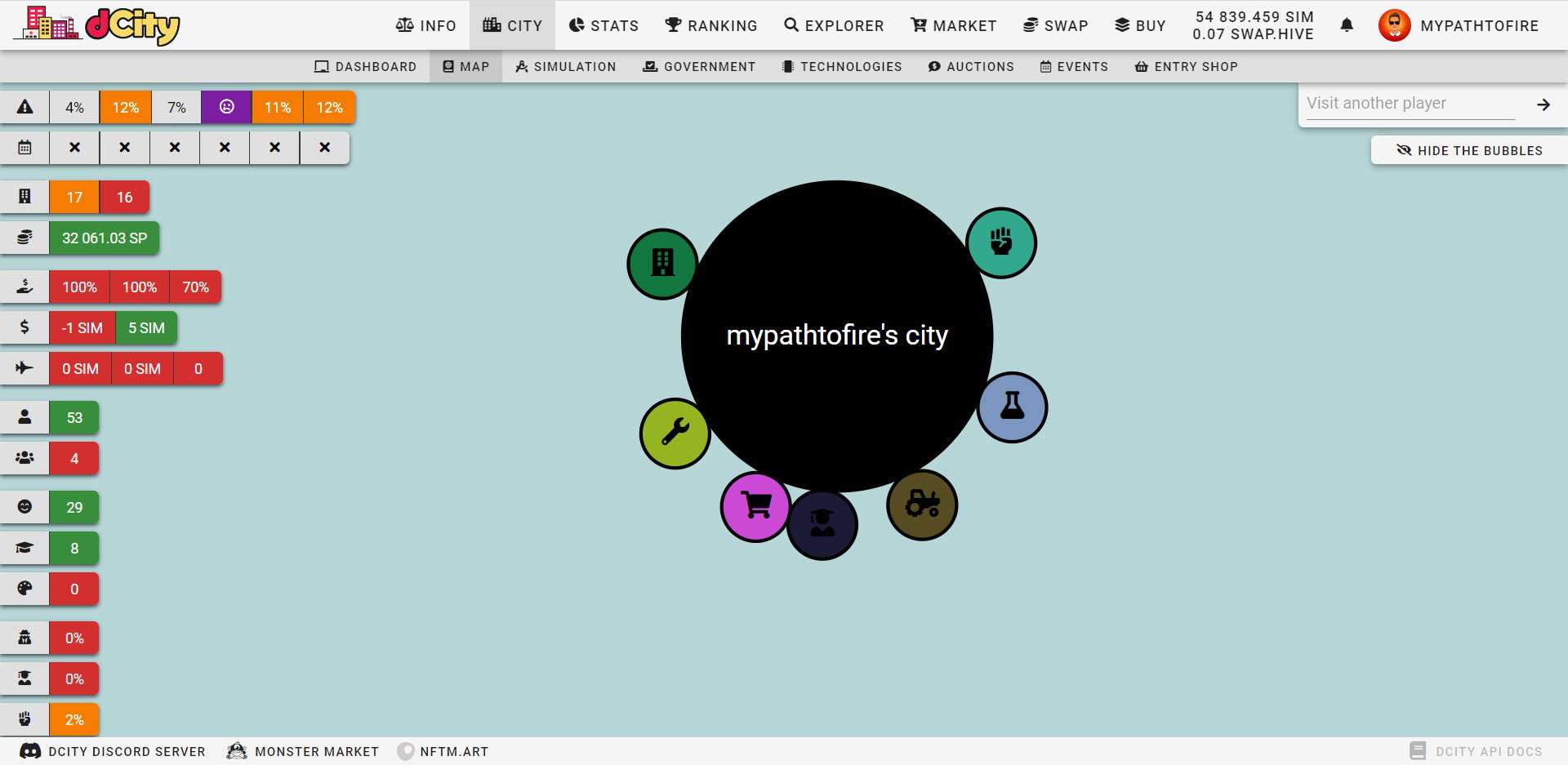Open the wrench tools bubble

point(675,433)
